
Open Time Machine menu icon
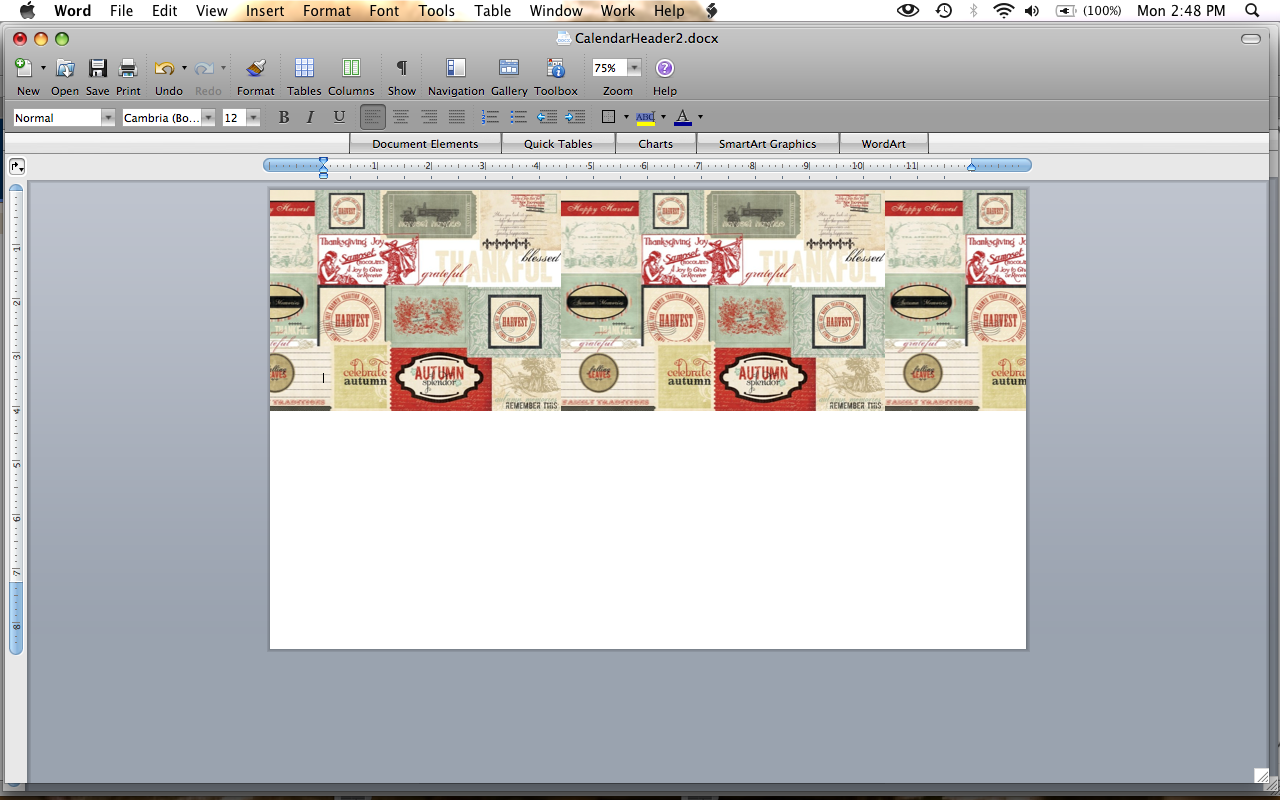pyautogui.click(x=944, y=11)
